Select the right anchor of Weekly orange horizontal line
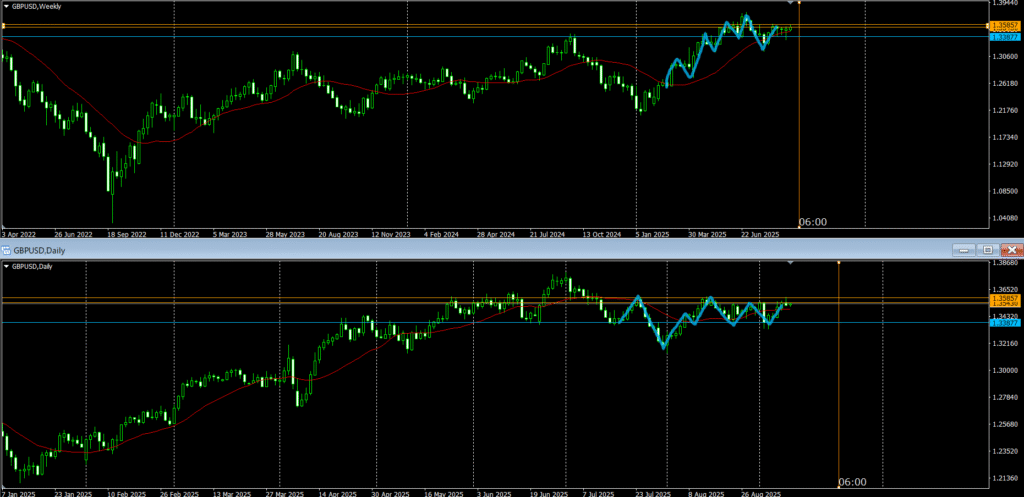 pos(986,25)
